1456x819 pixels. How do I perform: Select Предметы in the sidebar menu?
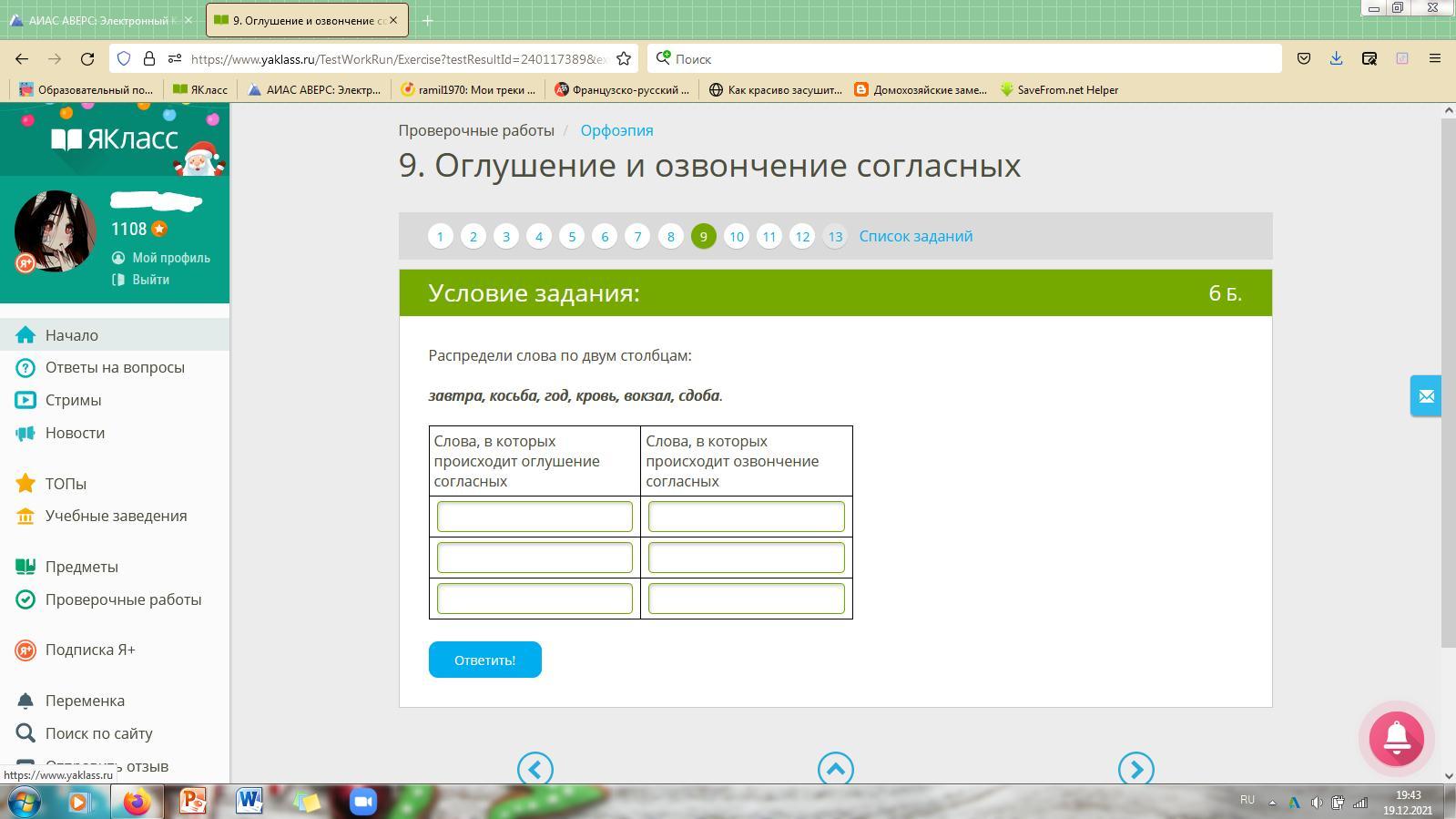coord(81,567)
